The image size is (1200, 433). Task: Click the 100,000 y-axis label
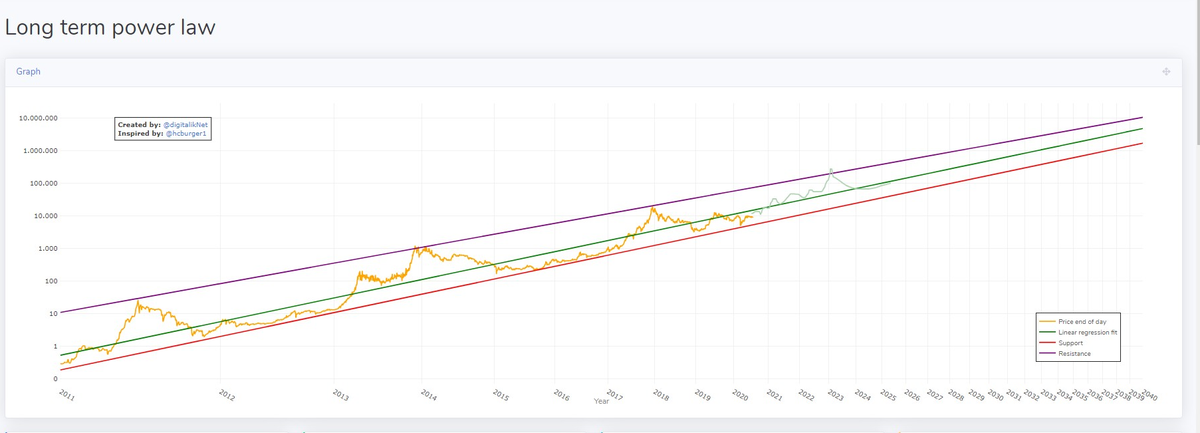[x=43, y=184]
